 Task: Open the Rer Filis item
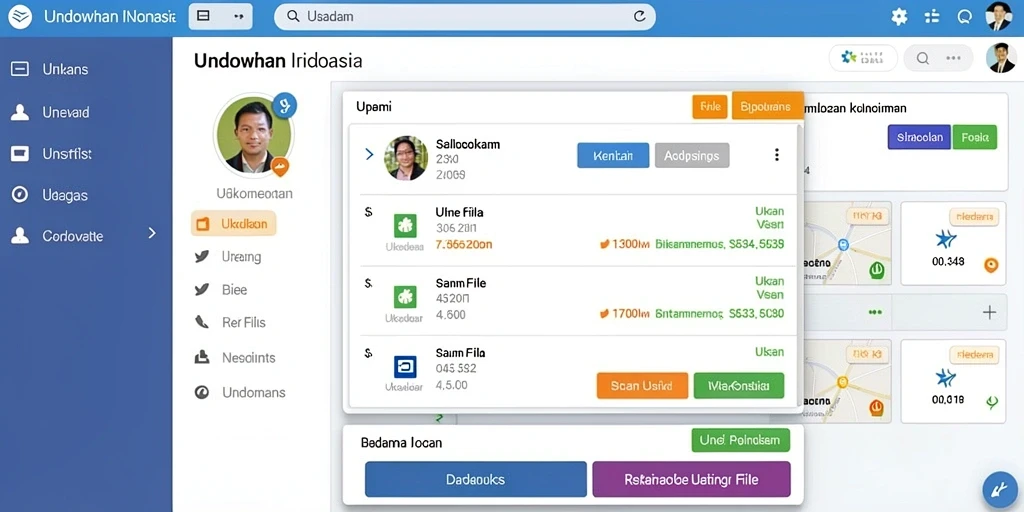click(231, 322)
